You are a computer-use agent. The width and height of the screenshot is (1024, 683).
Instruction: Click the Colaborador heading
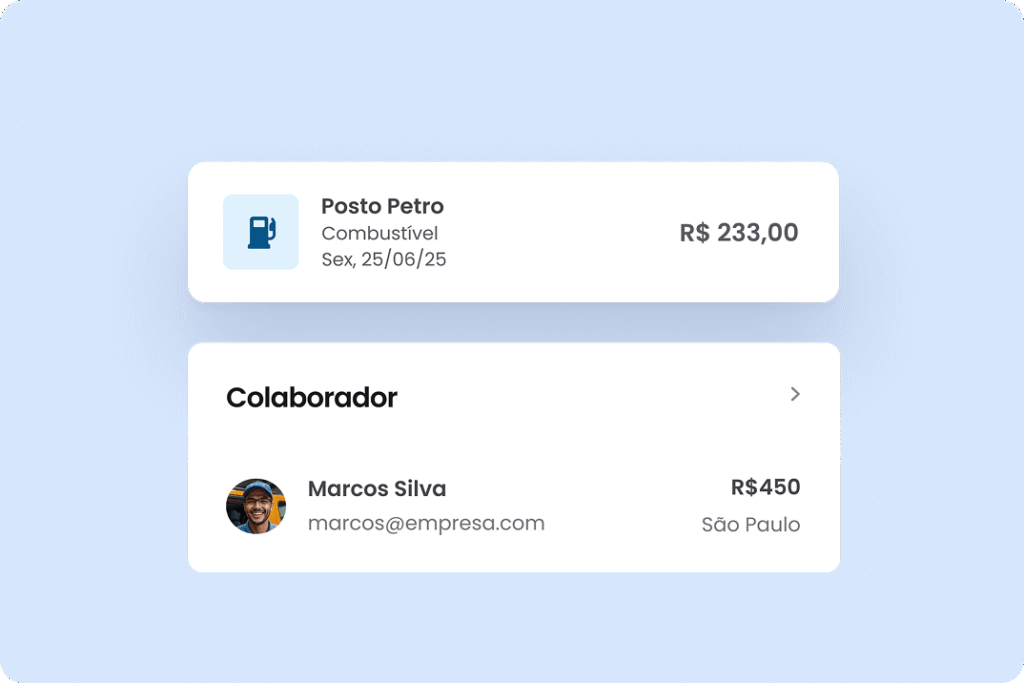click(312, 397)
